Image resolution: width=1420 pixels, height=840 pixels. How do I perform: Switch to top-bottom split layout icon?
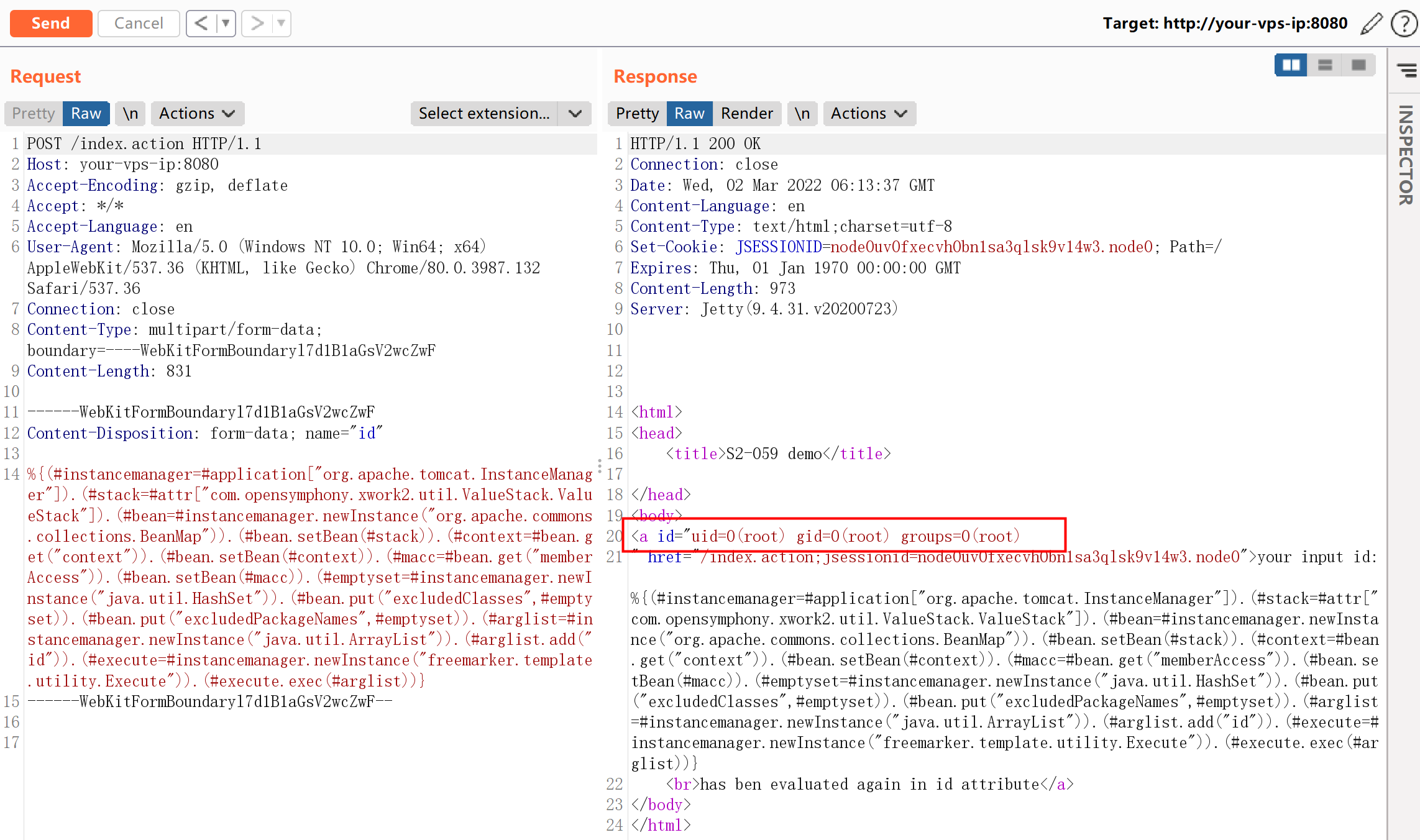click(1325, 65)
